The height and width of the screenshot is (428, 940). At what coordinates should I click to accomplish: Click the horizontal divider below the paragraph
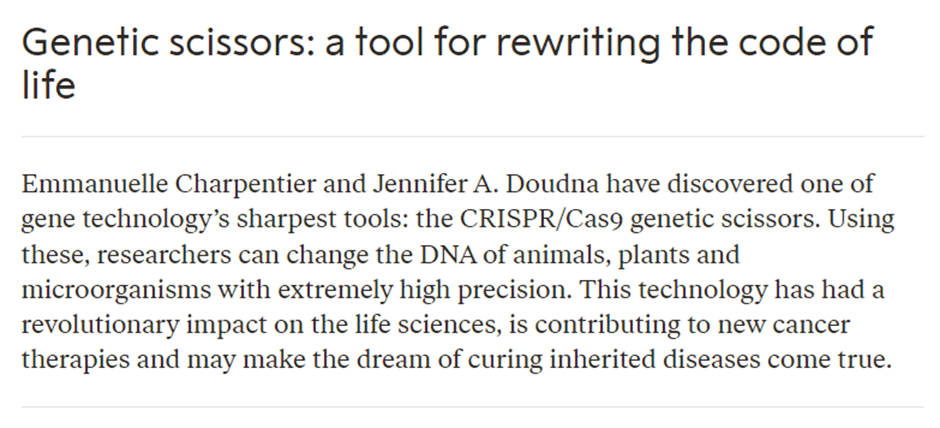click(473, 407)
